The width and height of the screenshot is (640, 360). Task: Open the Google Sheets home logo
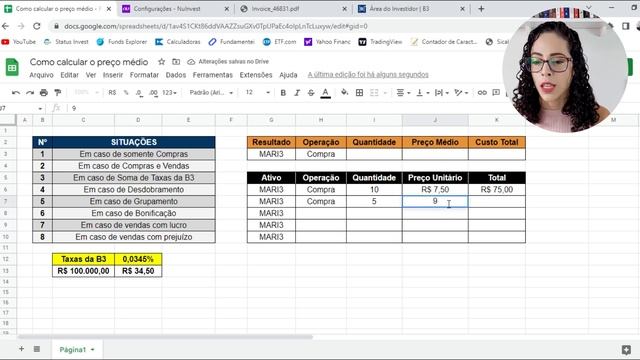click(x=12, y=67)
